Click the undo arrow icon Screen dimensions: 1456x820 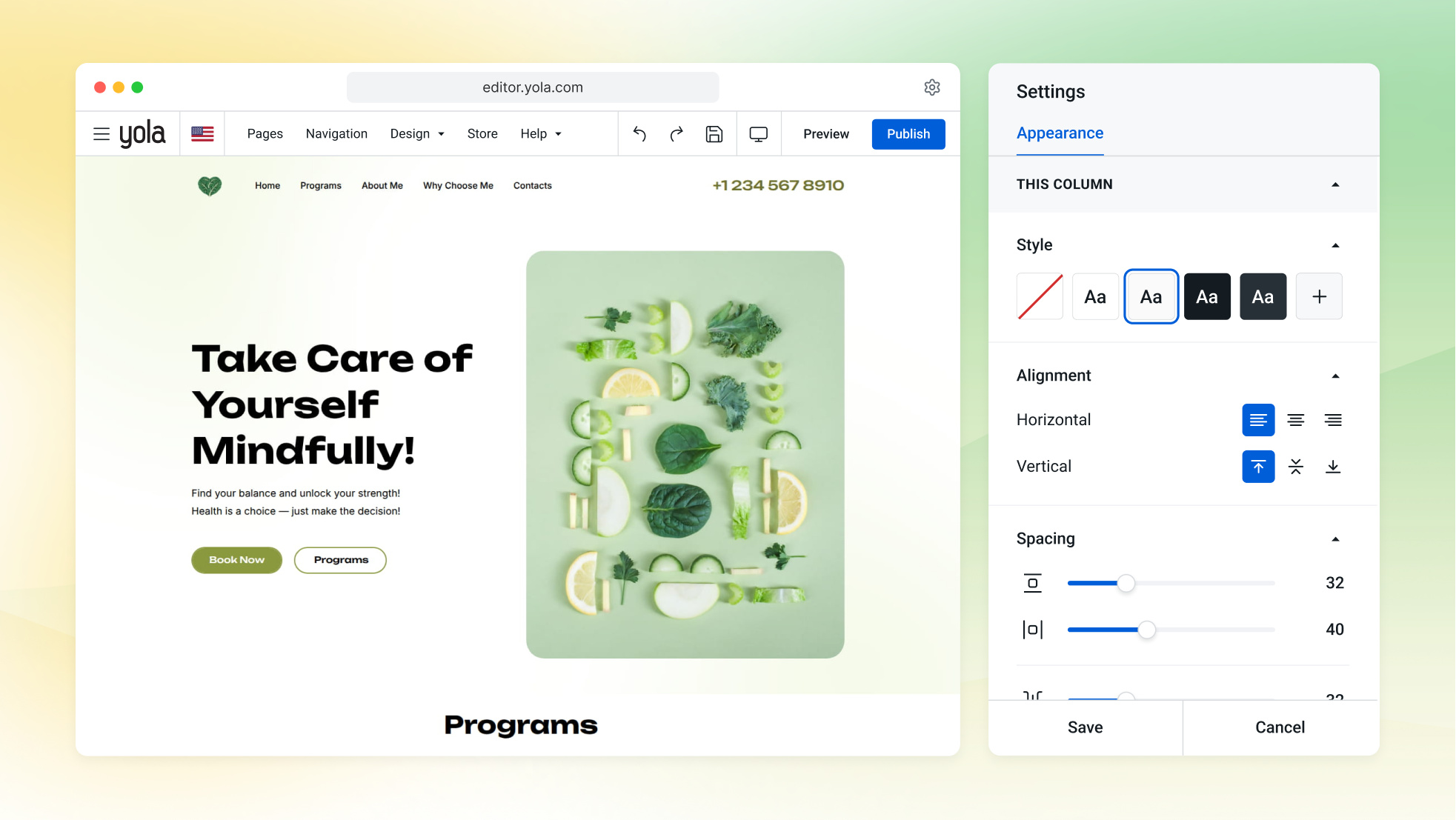click(640, 134)
